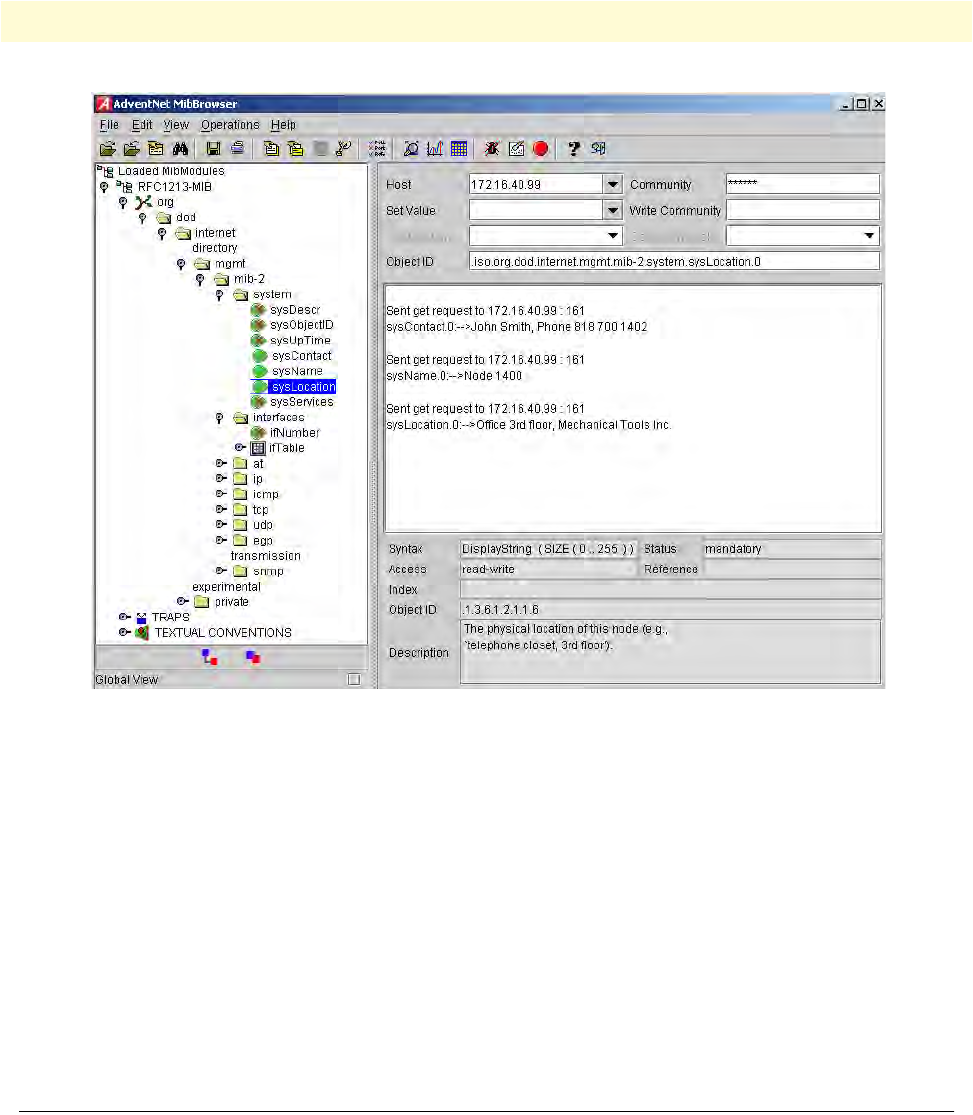This screenshot has height=1115, width=973.
Task: Select the directory tree node
Action: coord(214,248)
